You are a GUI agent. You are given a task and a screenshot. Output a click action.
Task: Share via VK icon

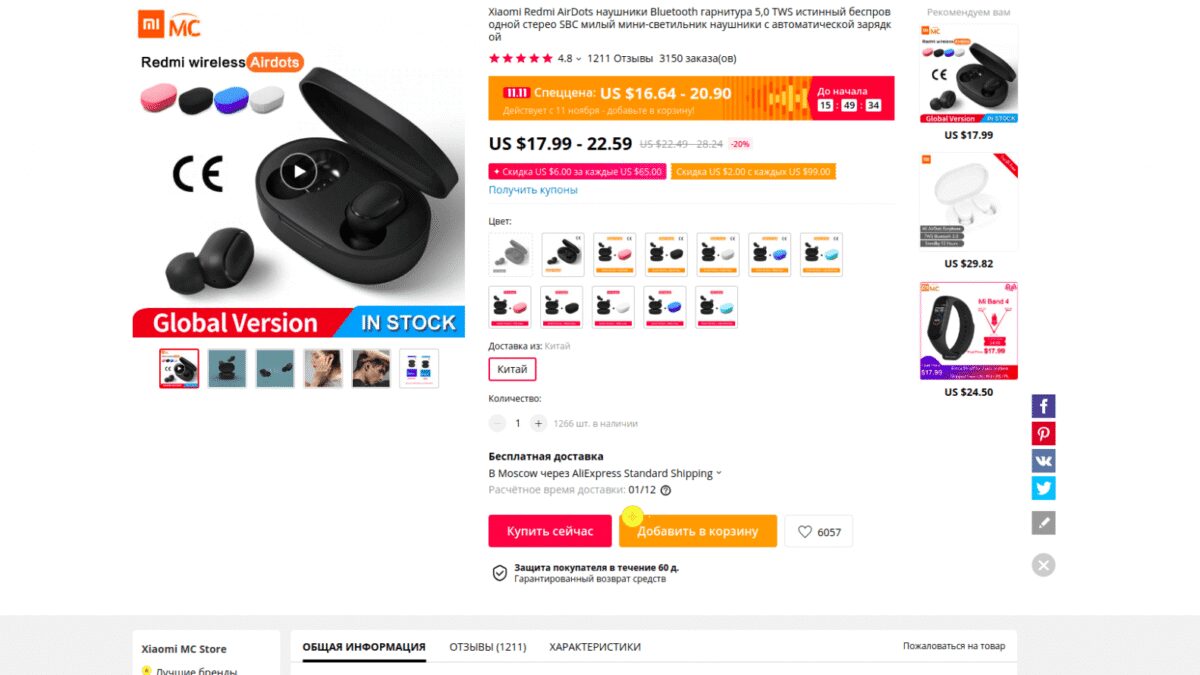[x=1043, y=461]
